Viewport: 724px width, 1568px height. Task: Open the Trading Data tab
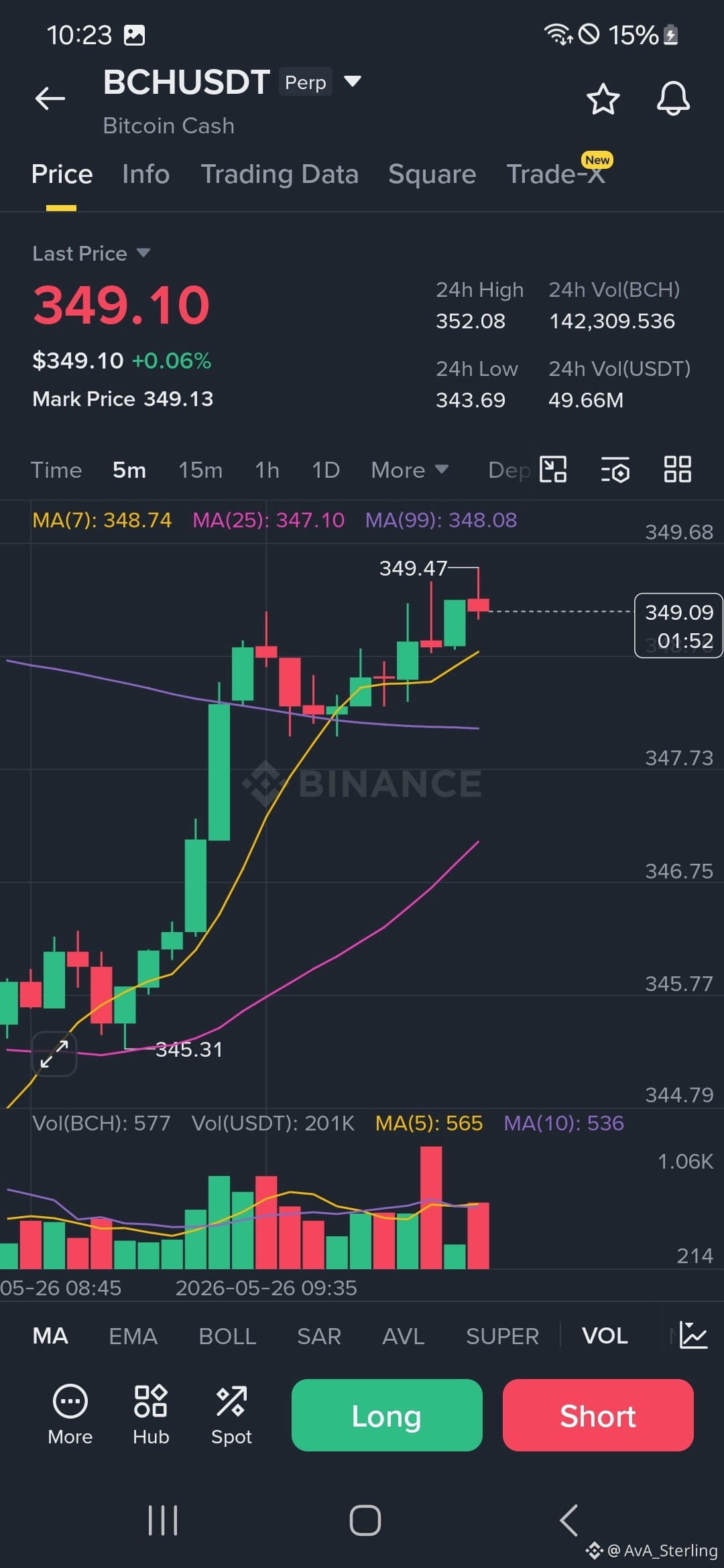click(x=280, y=174)
